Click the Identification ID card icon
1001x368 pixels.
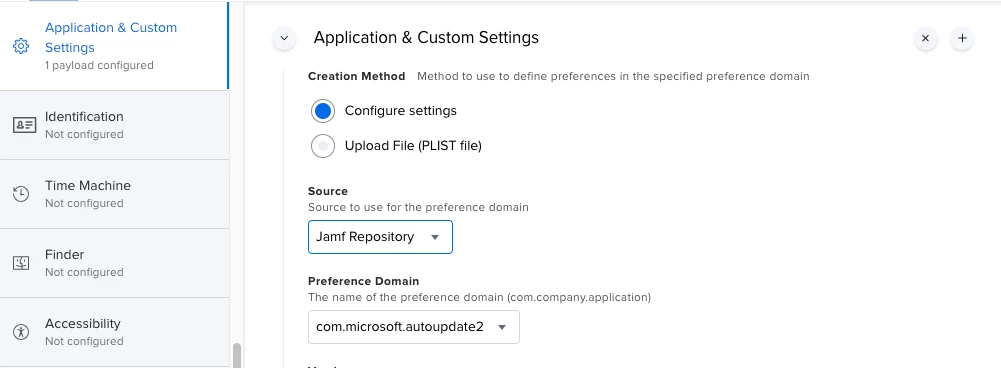point(25,125)
